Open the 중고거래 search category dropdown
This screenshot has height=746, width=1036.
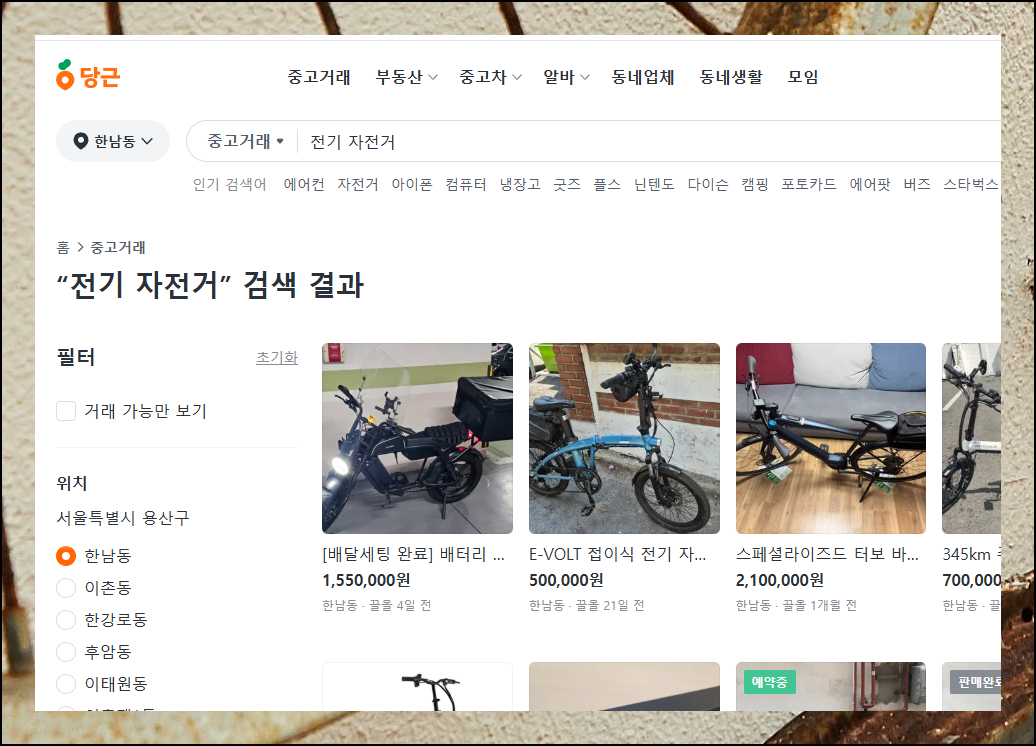pyautogui.click(x=245, y=141)
